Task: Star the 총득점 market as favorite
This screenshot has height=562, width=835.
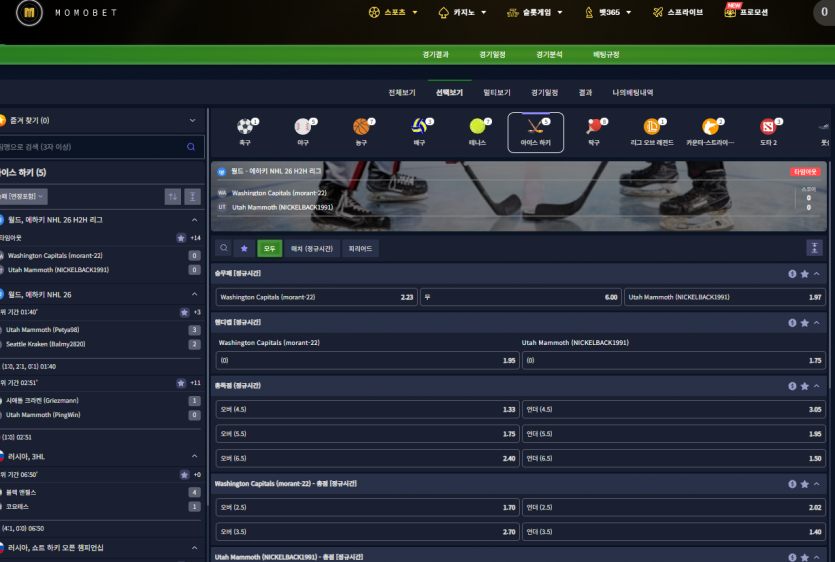Action: [805, 386]
